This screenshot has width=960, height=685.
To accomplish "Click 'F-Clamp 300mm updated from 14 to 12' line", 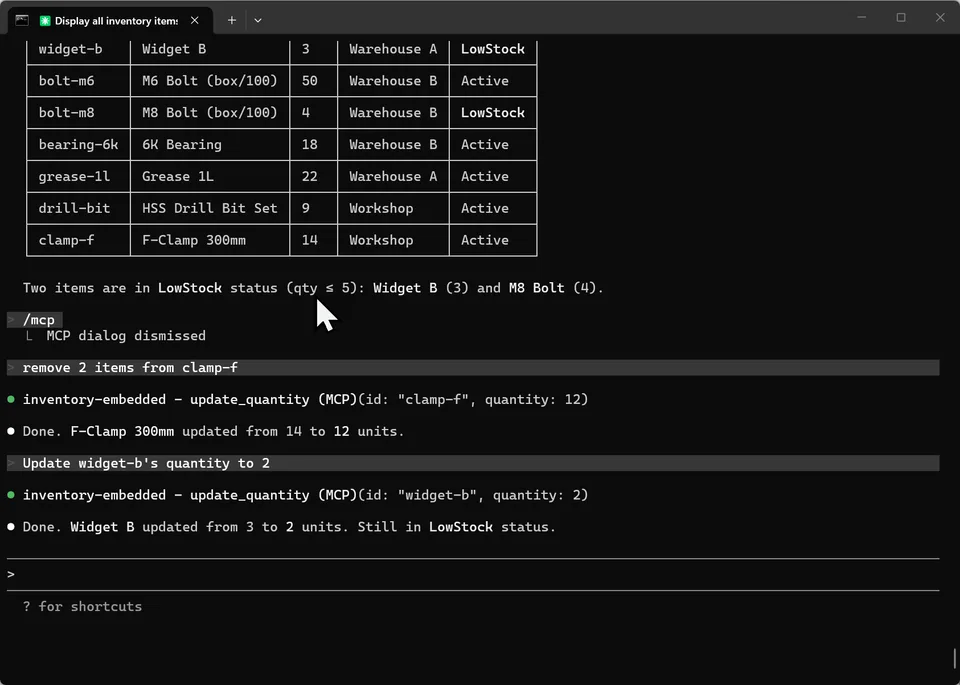I will pos(213,431).
